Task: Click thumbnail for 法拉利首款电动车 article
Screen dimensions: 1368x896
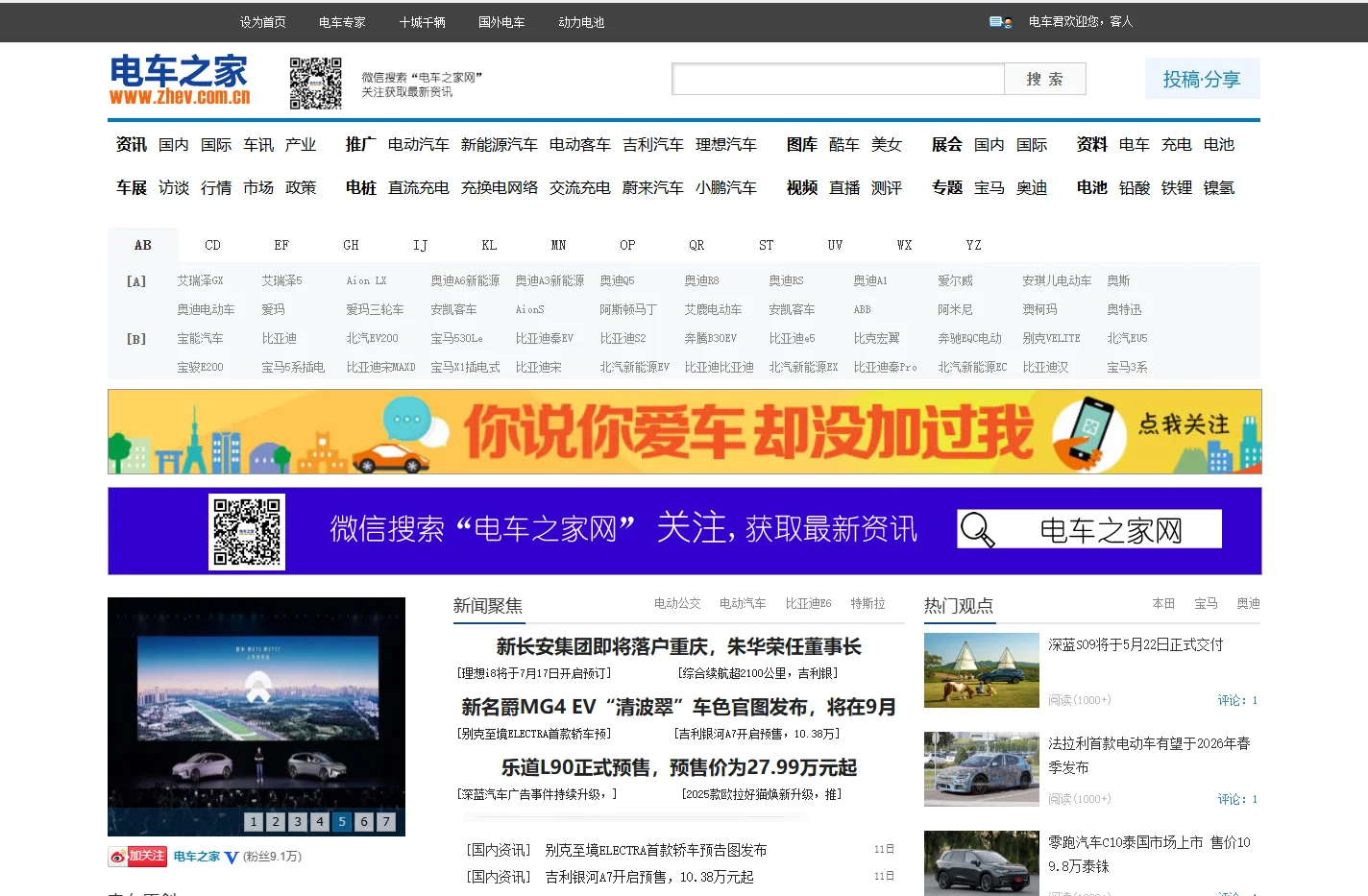Action: 981,768
